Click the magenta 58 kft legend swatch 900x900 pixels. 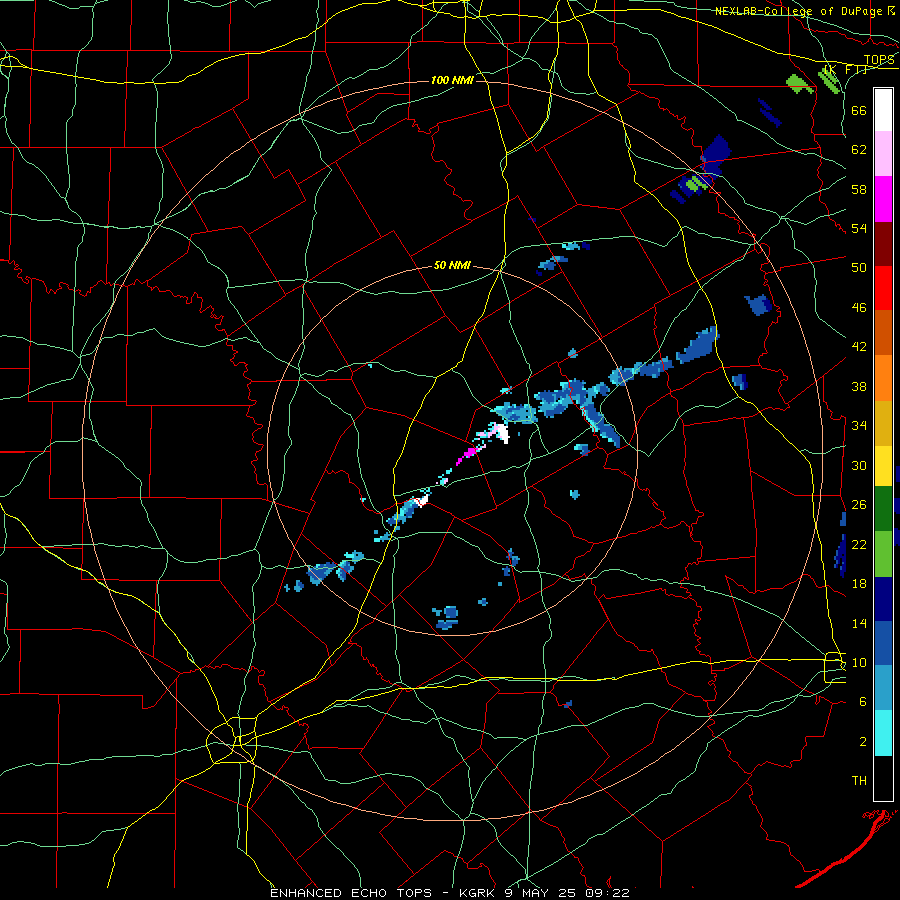coord(883,199)
